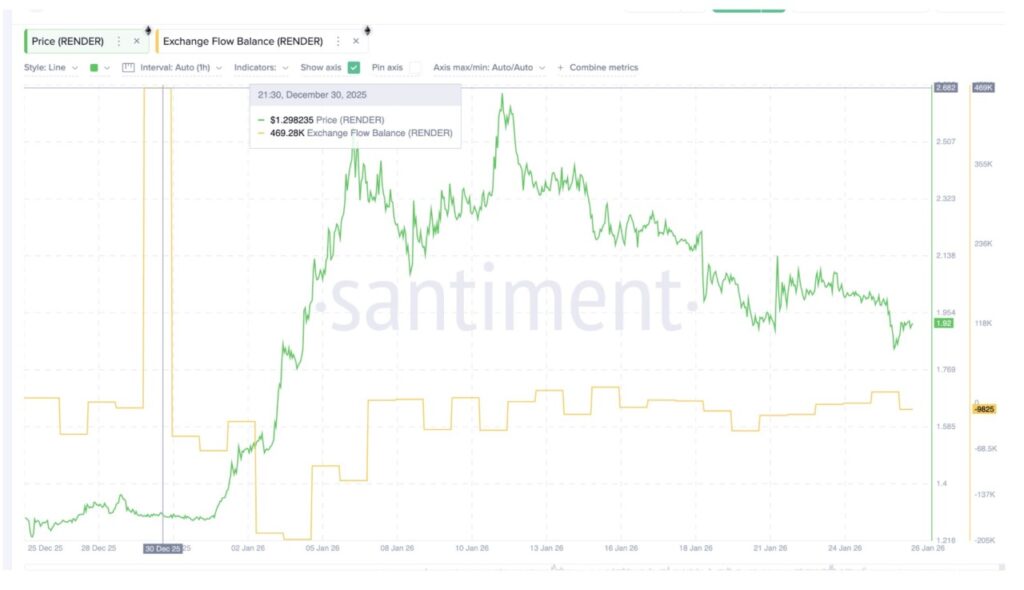The height and width of the screenshot is (590, 1024).
Task: Expand the Indicators dropdown
Action: (x=261, y=68)
